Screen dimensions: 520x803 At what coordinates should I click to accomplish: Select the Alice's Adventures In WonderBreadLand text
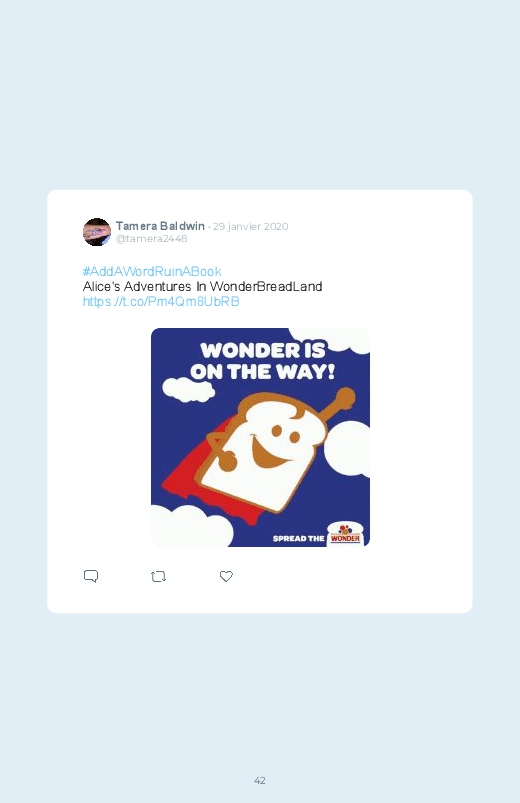point(202,286)
